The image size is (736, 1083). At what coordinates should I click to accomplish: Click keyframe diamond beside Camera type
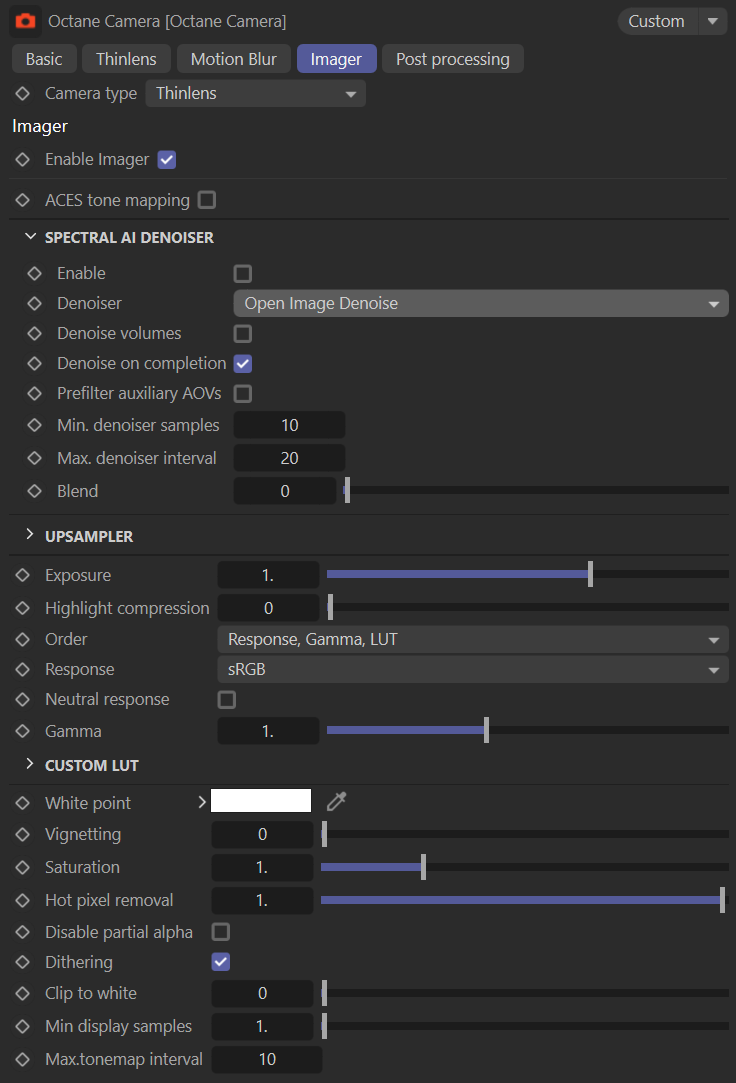(x=23, y=93)
